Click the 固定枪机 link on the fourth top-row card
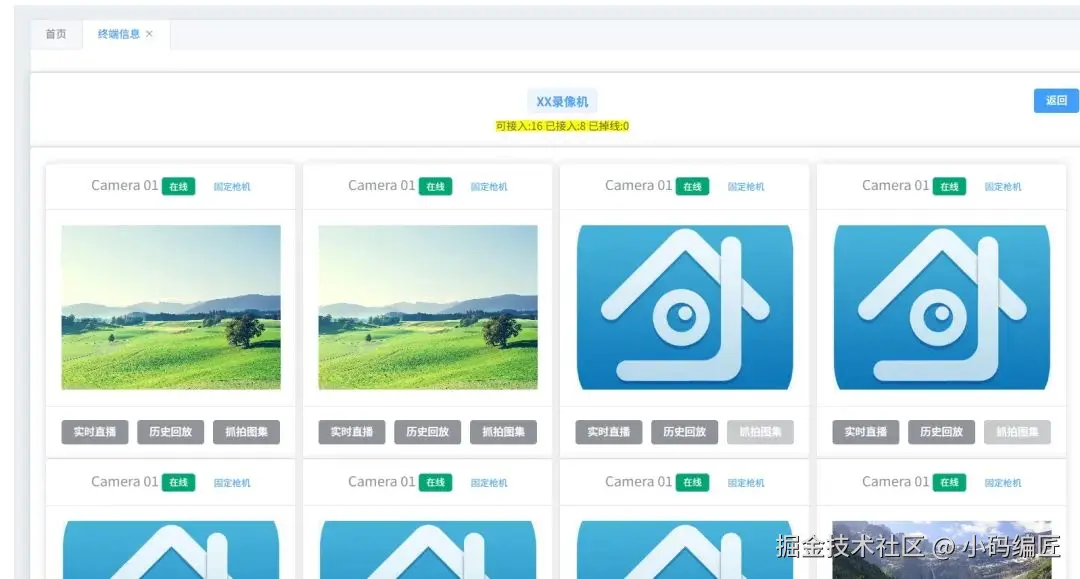 [1003, 187]
